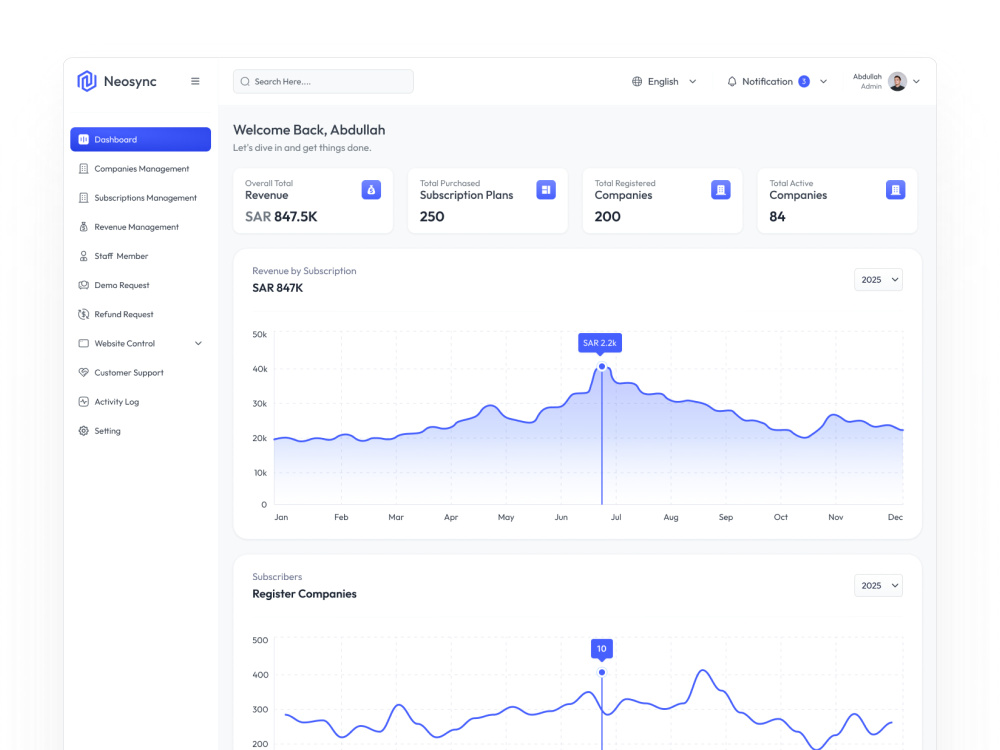
Task: Click the globe language icon
Action: tap(637, 82)
